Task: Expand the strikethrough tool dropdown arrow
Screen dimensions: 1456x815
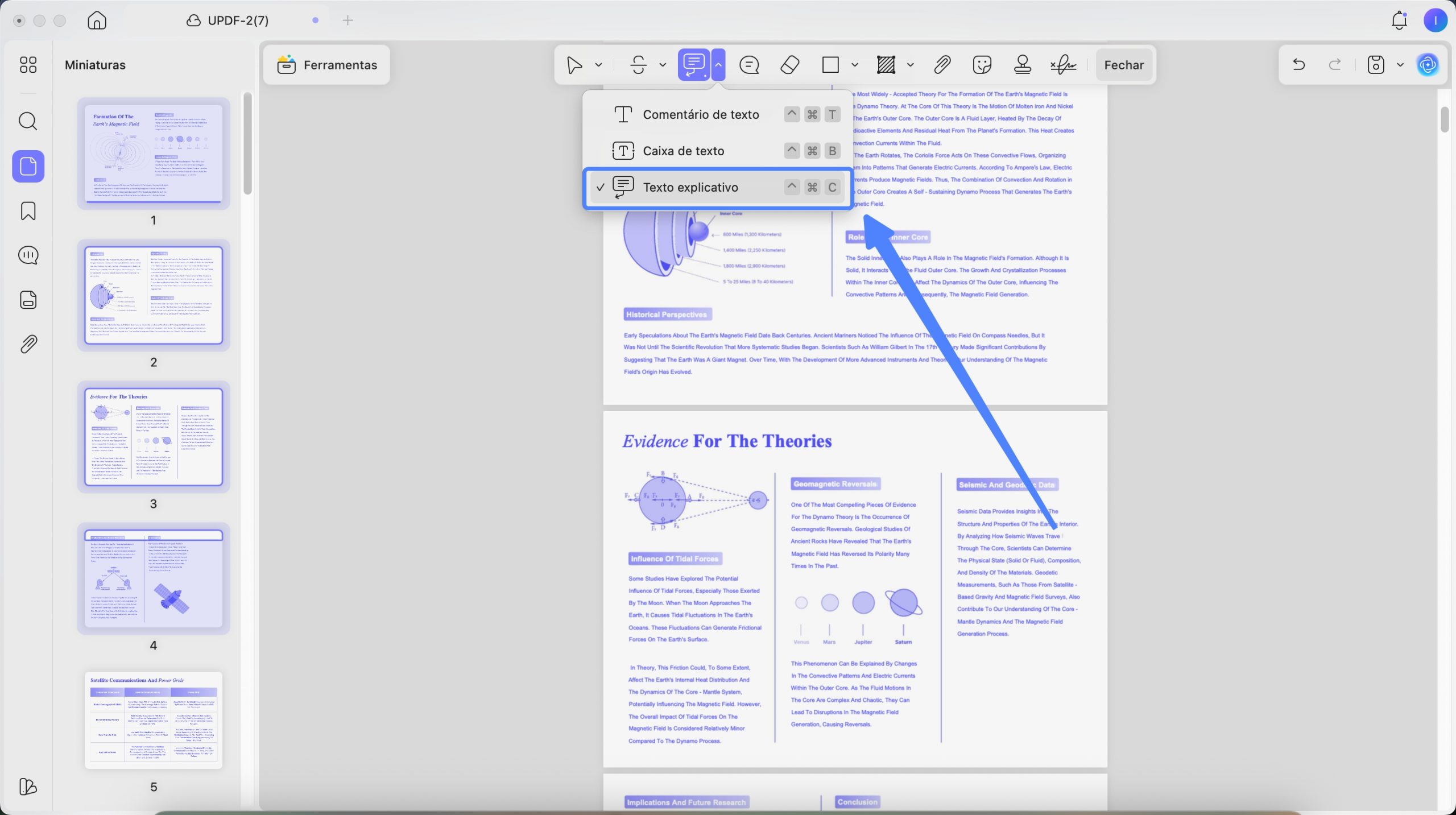Action: click(x=663, y=65)
